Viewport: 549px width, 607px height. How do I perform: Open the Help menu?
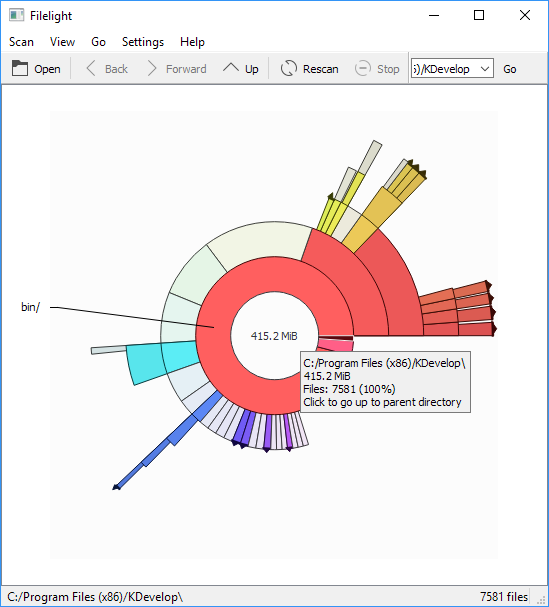192,42
